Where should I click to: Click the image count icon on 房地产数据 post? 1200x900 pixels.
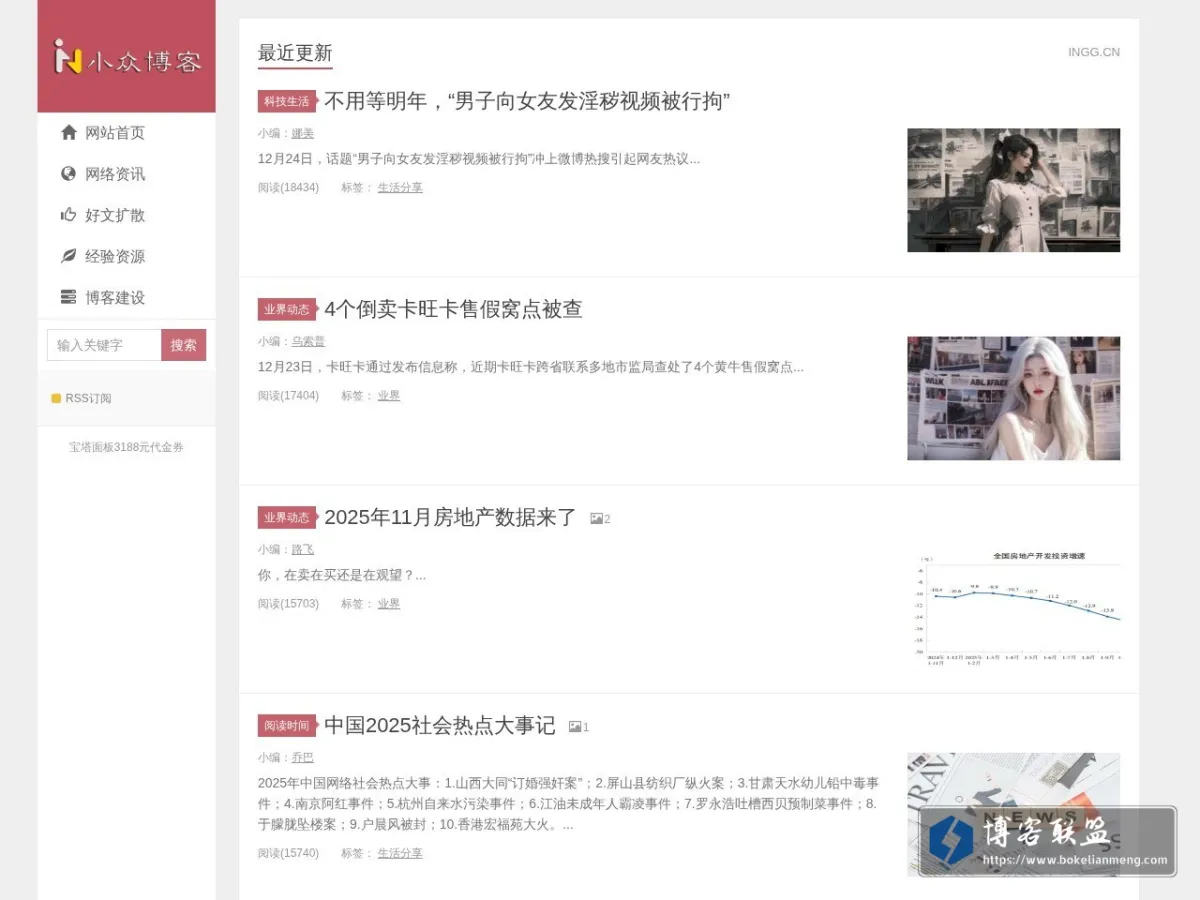(596, 519)
